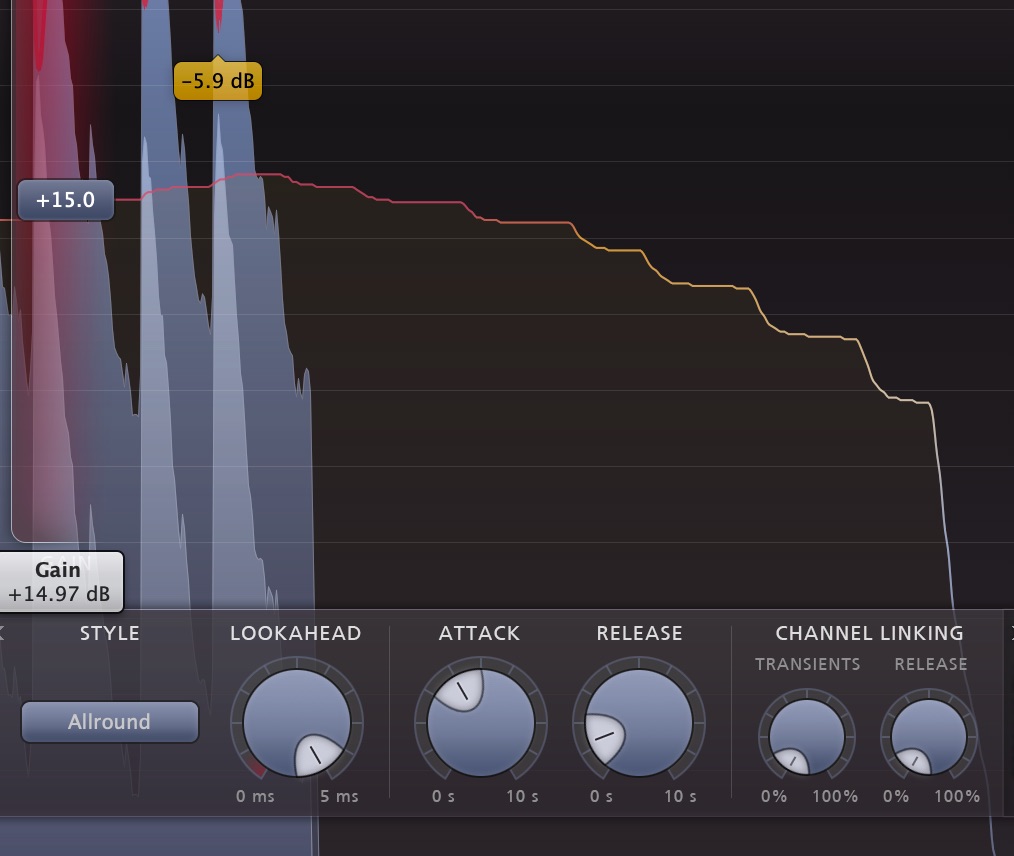1014x856 pixels.
Task: Click the Channel Linking Transients knob
Action: [x=806, y=738]
